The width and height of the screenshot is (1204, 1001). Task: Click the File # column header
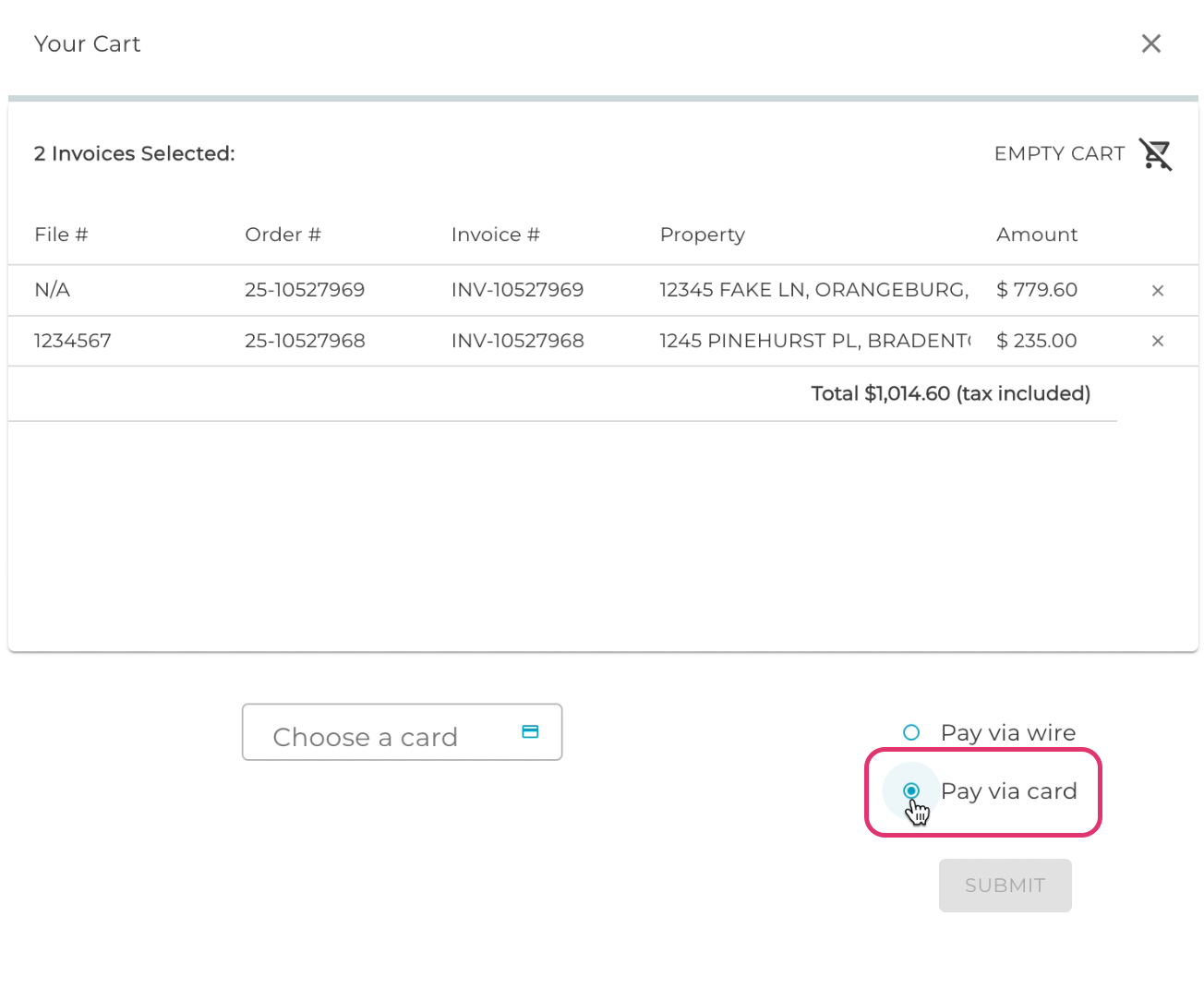pyautogui.click(x=61, y=235)
